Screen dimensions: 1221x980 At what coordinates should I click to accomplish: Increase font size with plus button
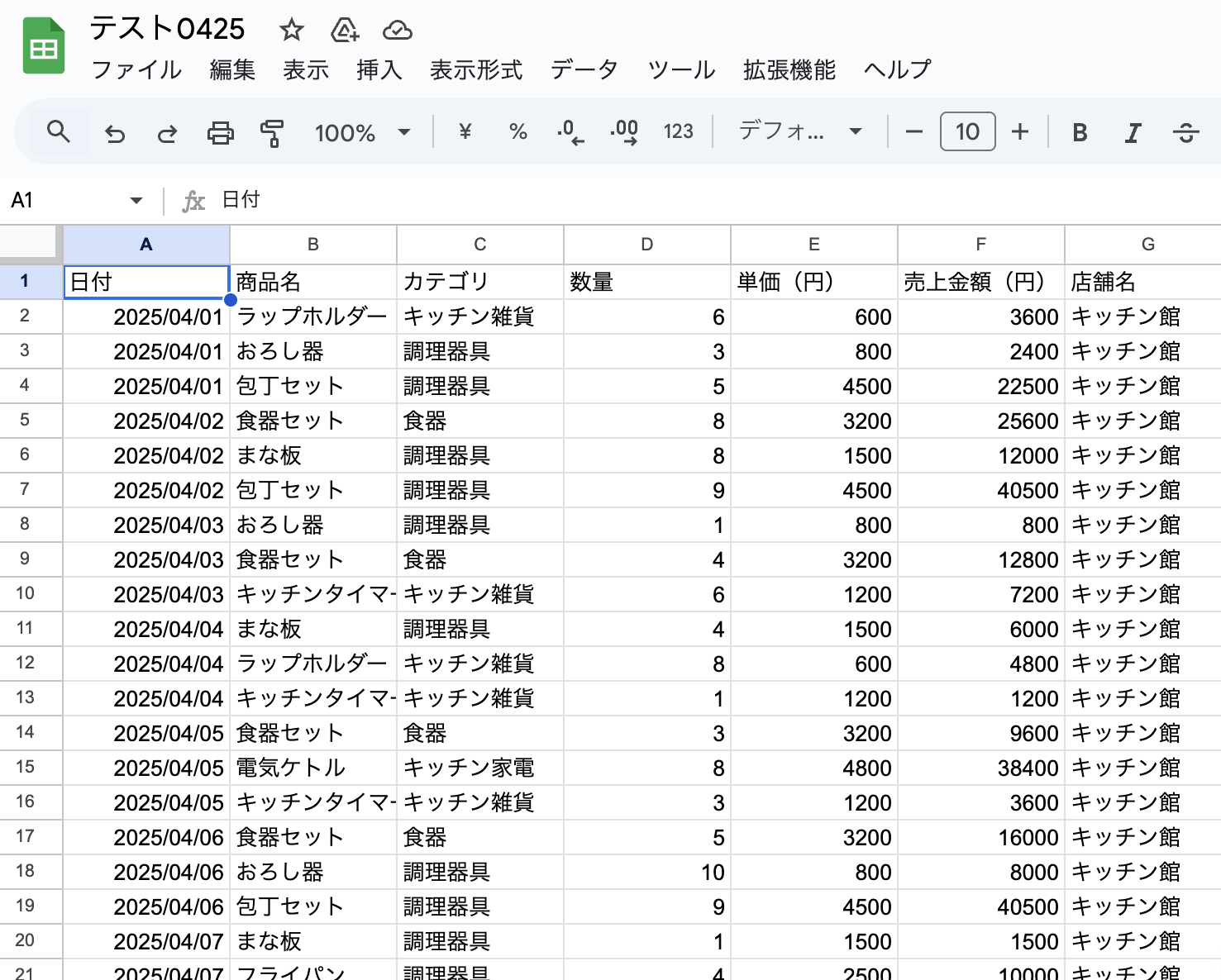point(1020,132)
